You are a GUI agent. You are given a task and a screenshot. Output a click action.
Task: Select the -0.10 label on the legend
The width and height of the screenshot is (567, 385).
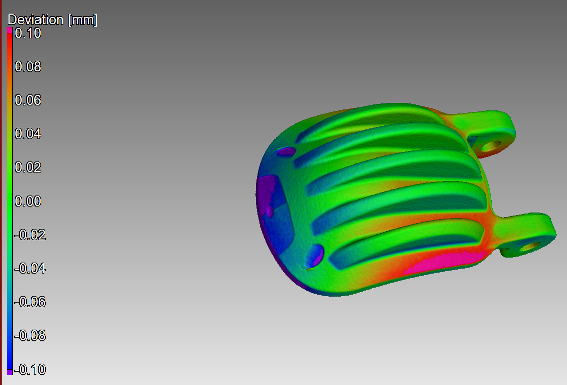(x=30, y=369)
